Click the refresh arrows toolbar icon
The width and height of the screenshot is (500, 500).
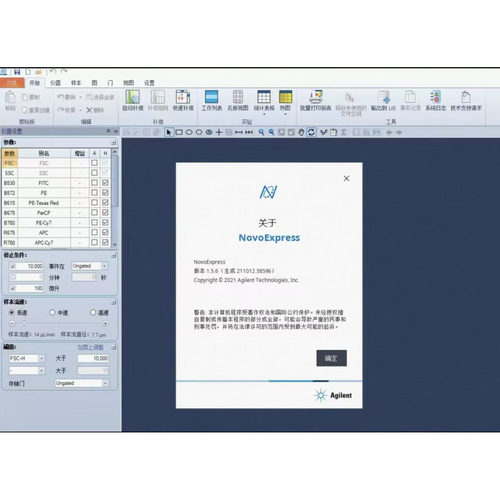(311, 132)
